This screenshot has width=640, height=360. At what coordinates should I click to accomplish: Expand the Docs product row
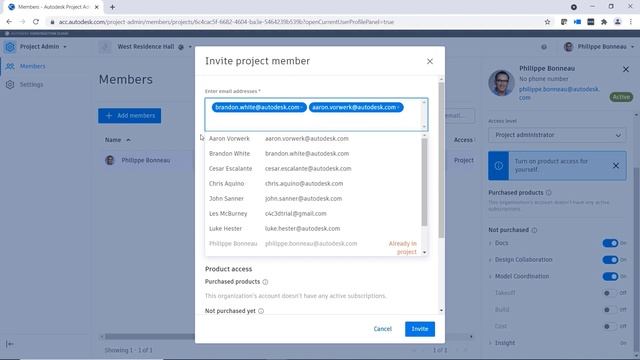491,243
